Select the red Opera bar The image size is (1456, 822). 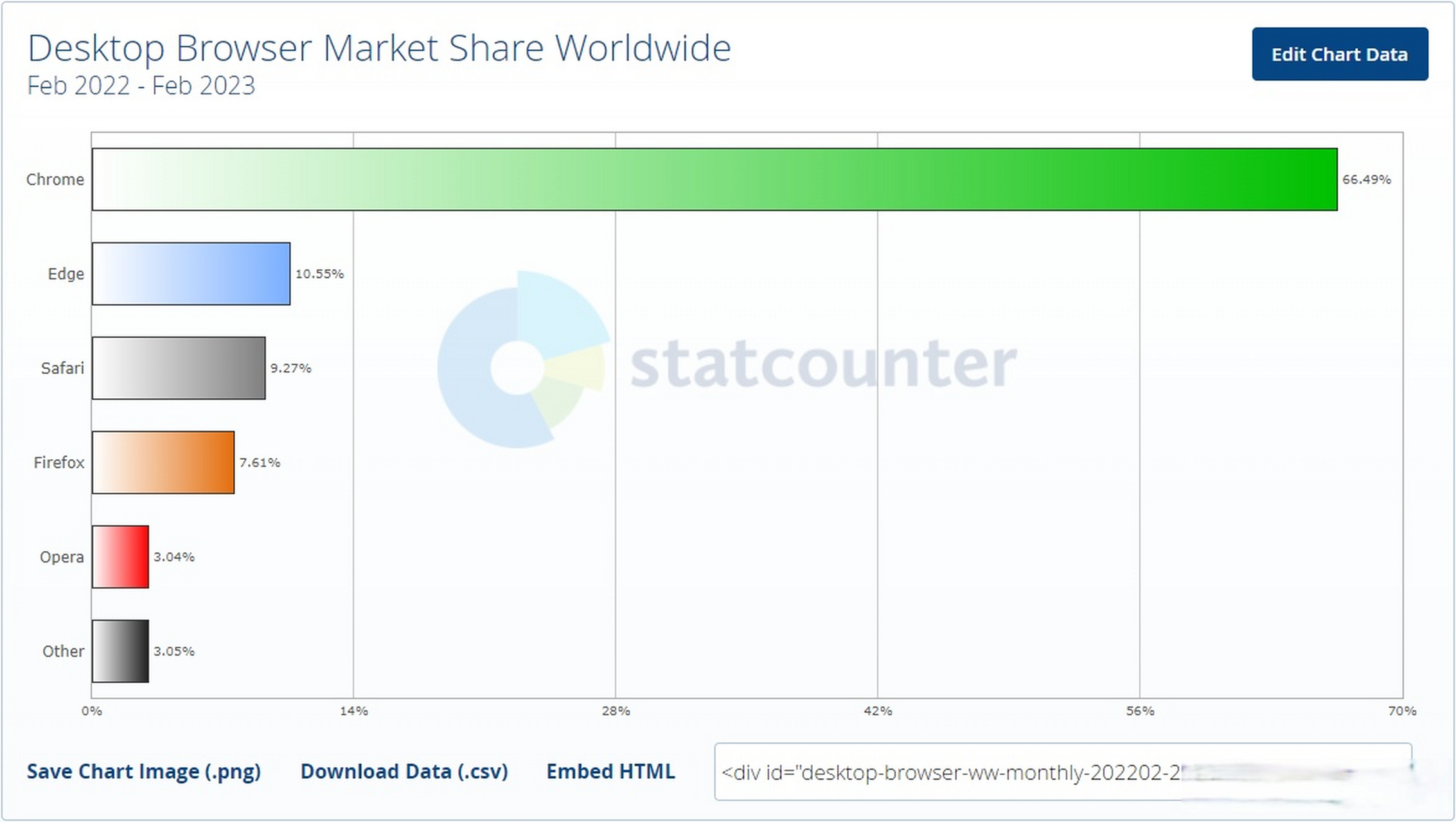point(120,557)
